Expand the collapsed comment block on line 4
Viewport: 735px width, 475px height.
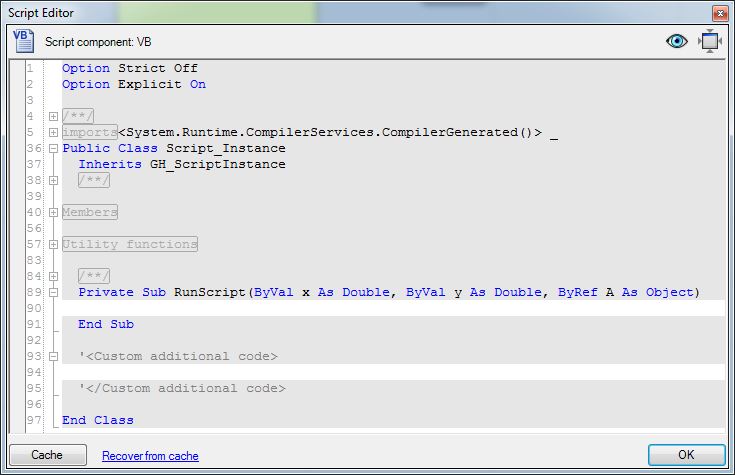tap(53, 116)
